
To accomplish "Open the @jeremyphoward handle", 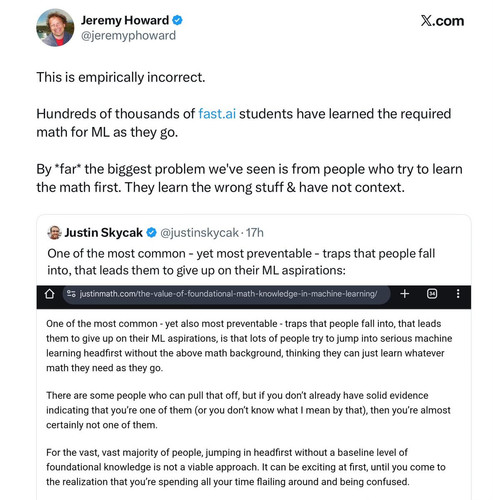I will coord(128,36).
